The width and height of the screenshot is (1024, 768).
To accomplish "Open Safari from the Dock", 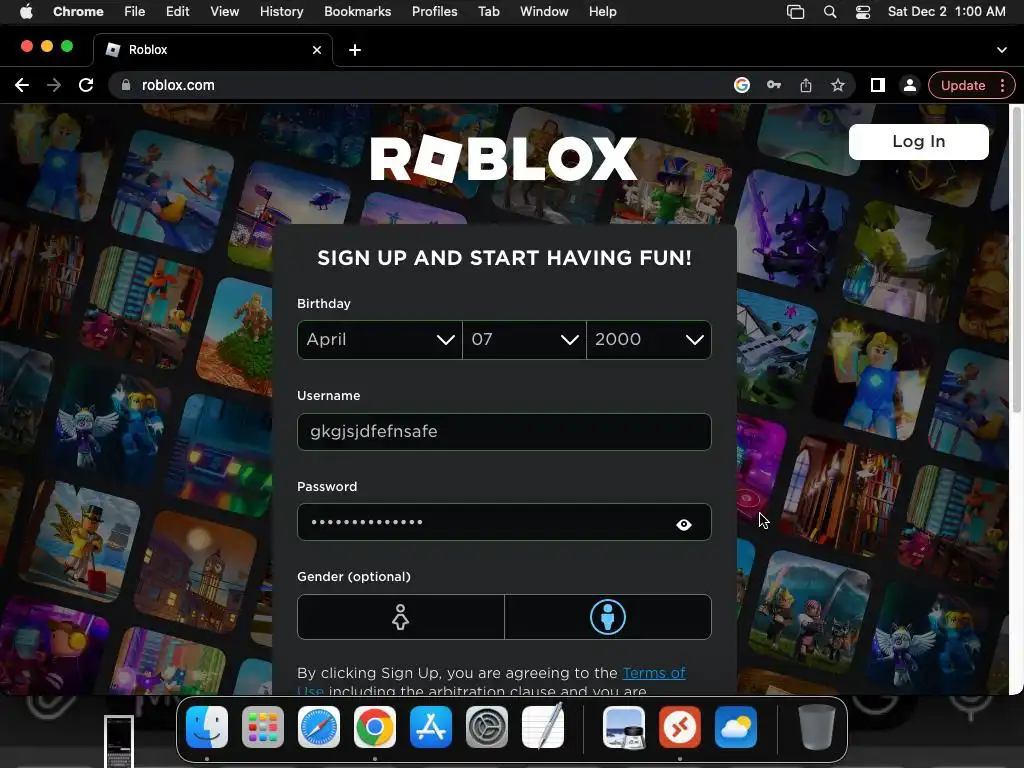I will click(x=319, y=727).
